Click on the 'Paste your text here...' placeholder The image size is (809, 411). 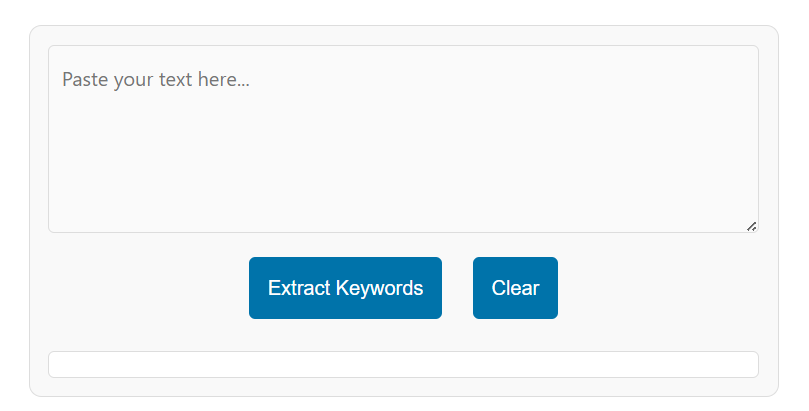(156, 79)
